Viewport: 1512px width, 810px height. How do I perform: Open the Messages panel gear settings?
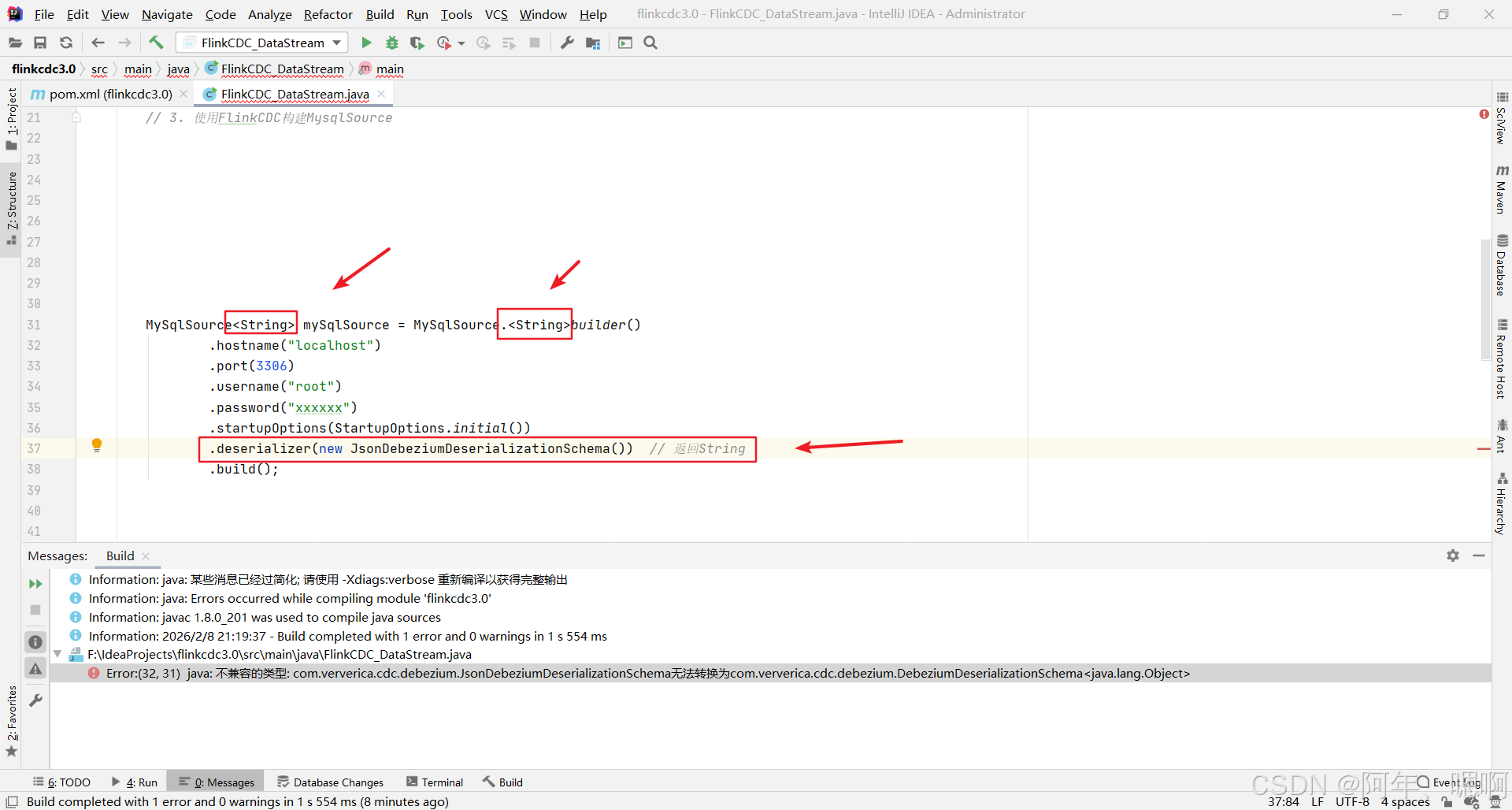(x=1453, y=555)
